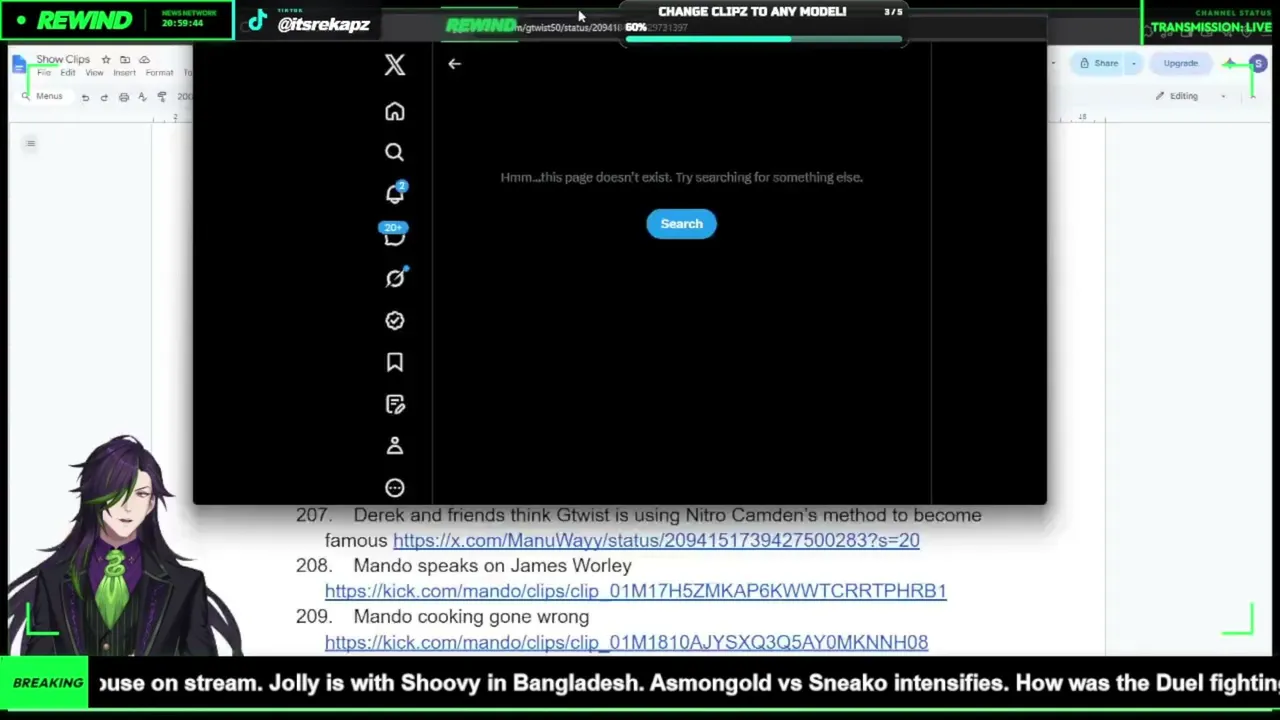Click the 60% clipz progress bar
This screenshot has height=720, width=1280.
[764, 39]
